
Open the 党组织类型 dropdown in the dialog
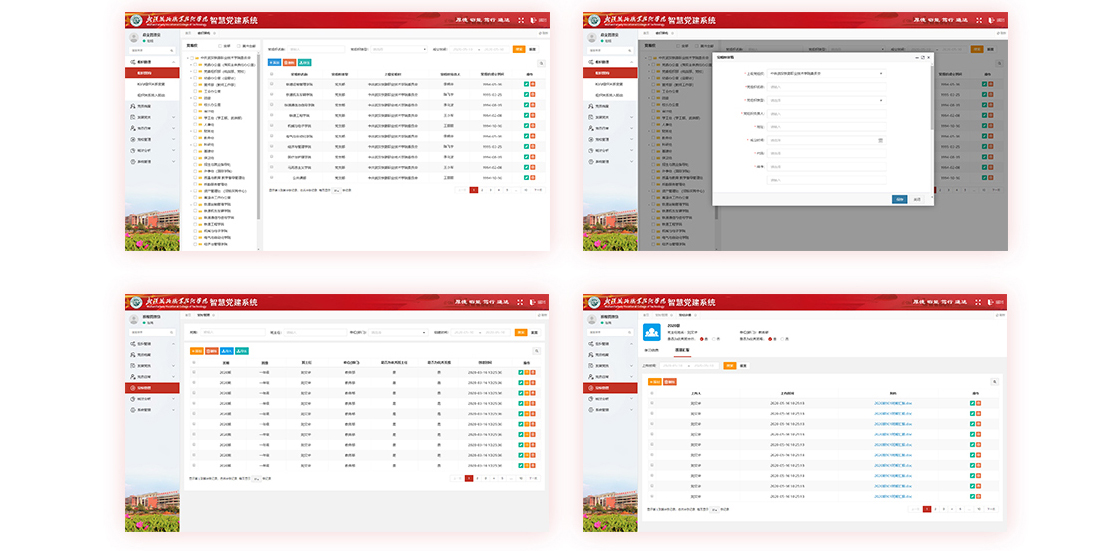pyautogui.click(x=824, y=100)
